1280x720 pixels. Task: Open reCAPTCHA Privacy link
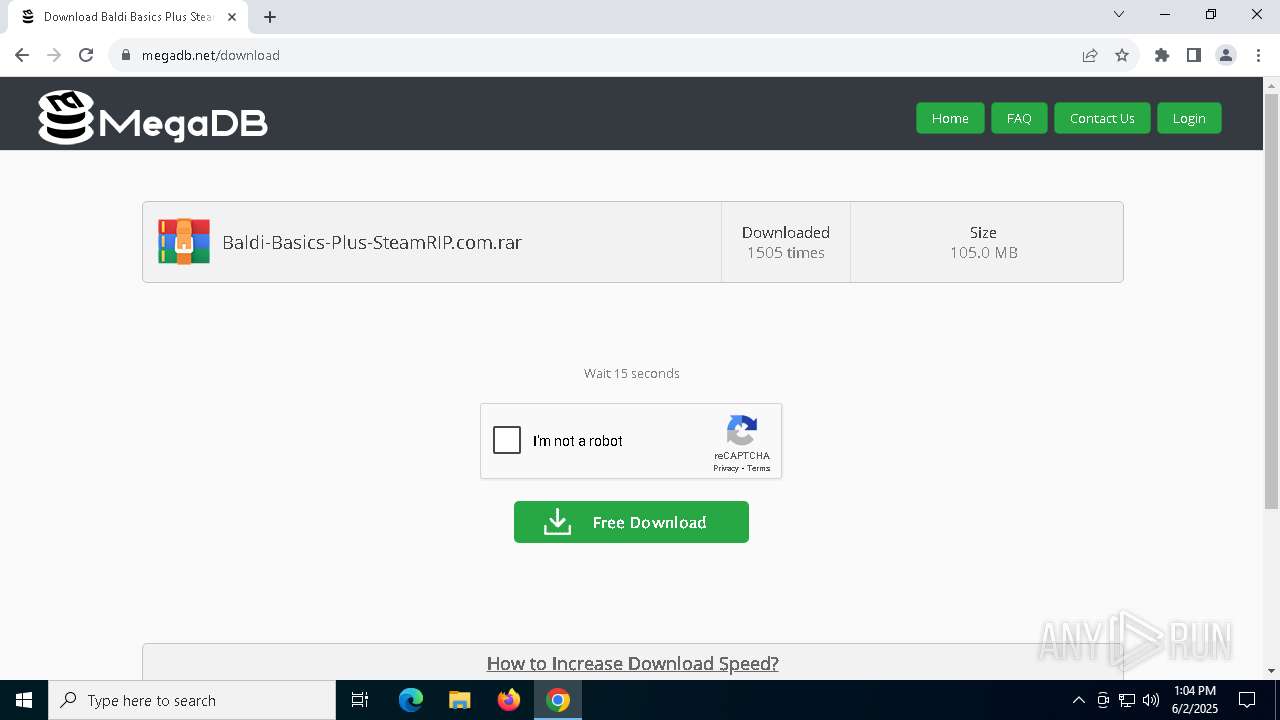pos(725,468)
